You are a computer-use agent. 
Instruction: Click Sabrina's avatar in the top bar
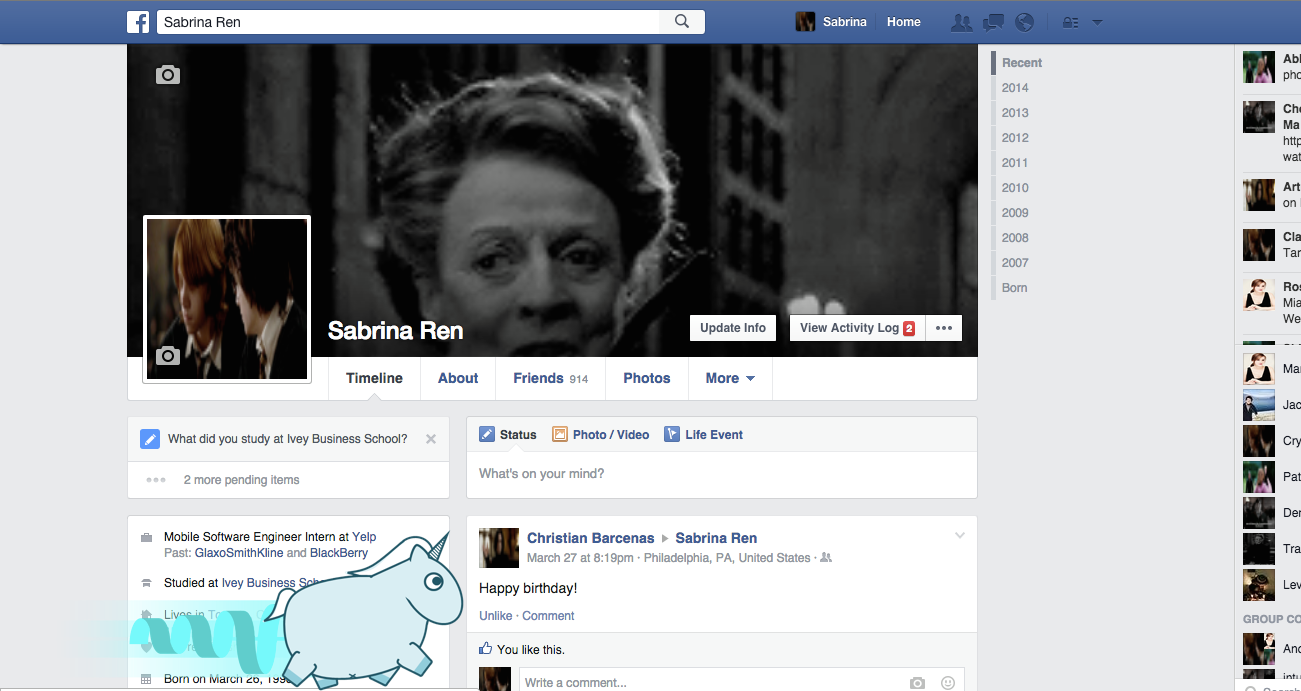[x=805, y=22]
